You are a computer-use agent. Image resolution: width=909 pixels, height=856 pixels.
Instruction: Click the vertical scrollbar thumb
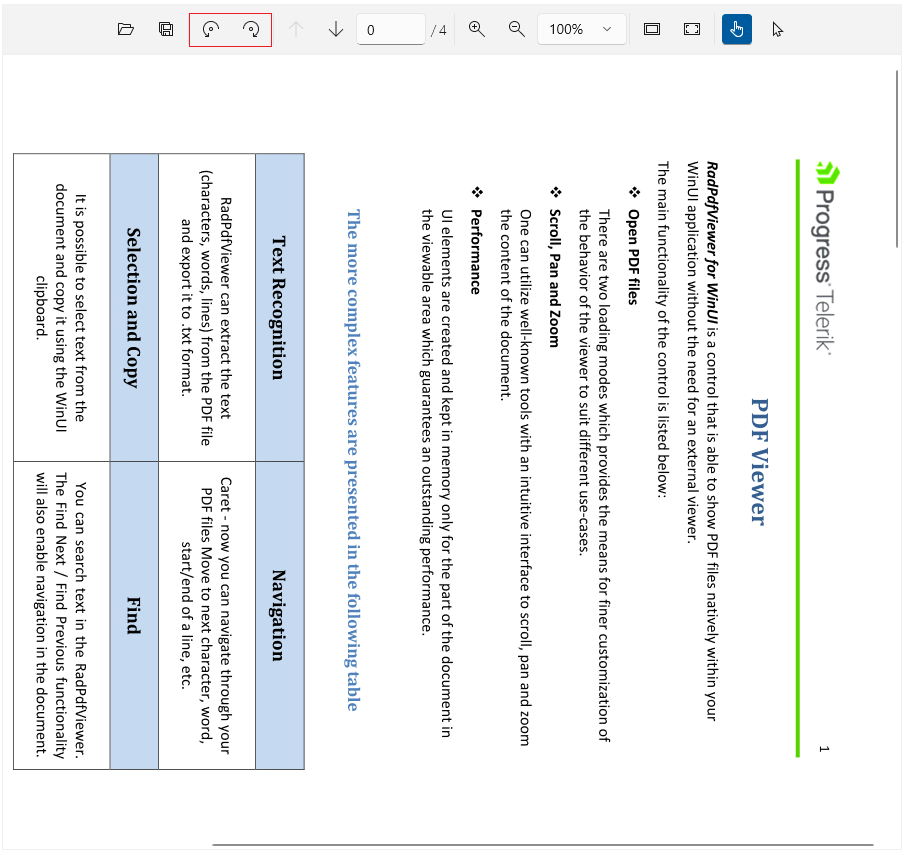point(897,159)
